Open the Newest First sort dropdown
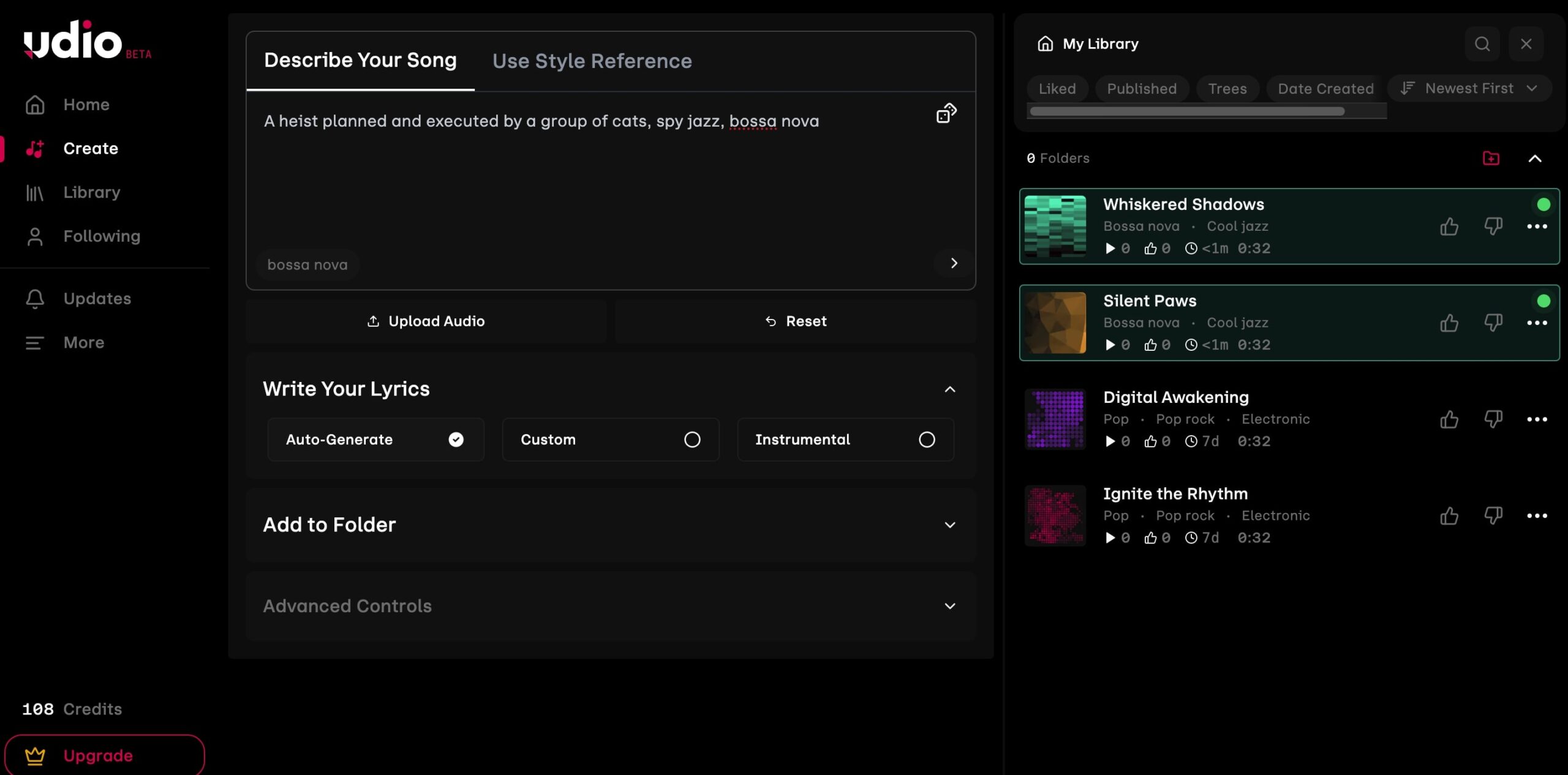The height and width of the screenshot is (775, 1568). (x=1469, y=88)
